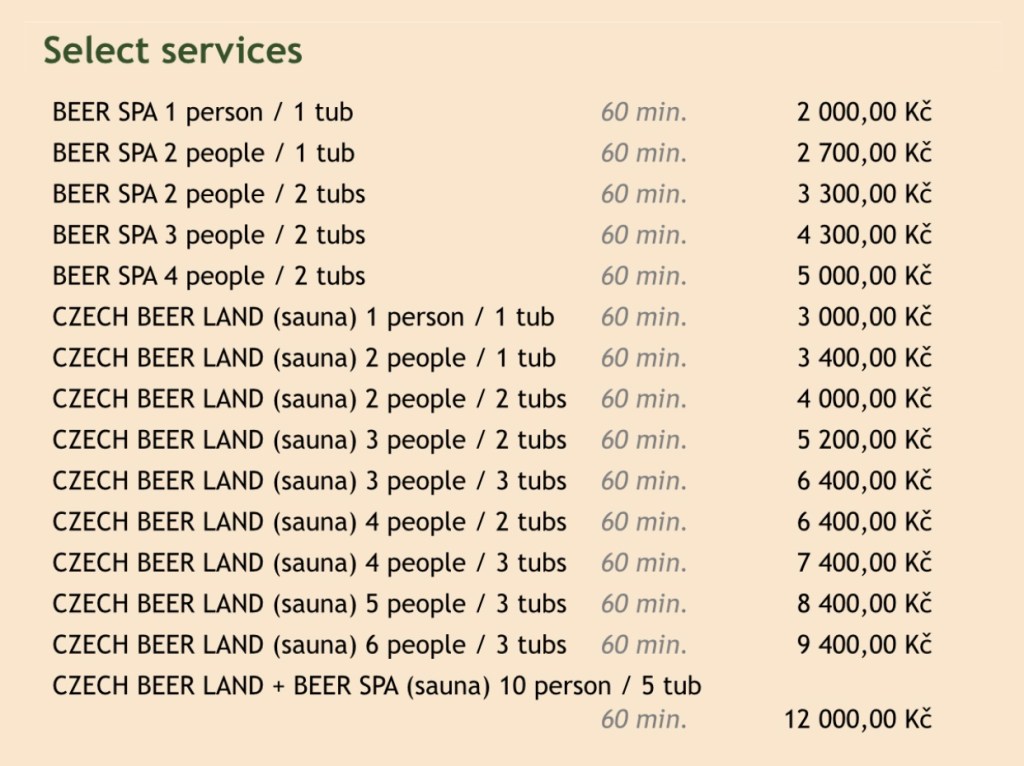
Task: Click the 9 400,00 Kč price
Action: click(x=864, y=645)
